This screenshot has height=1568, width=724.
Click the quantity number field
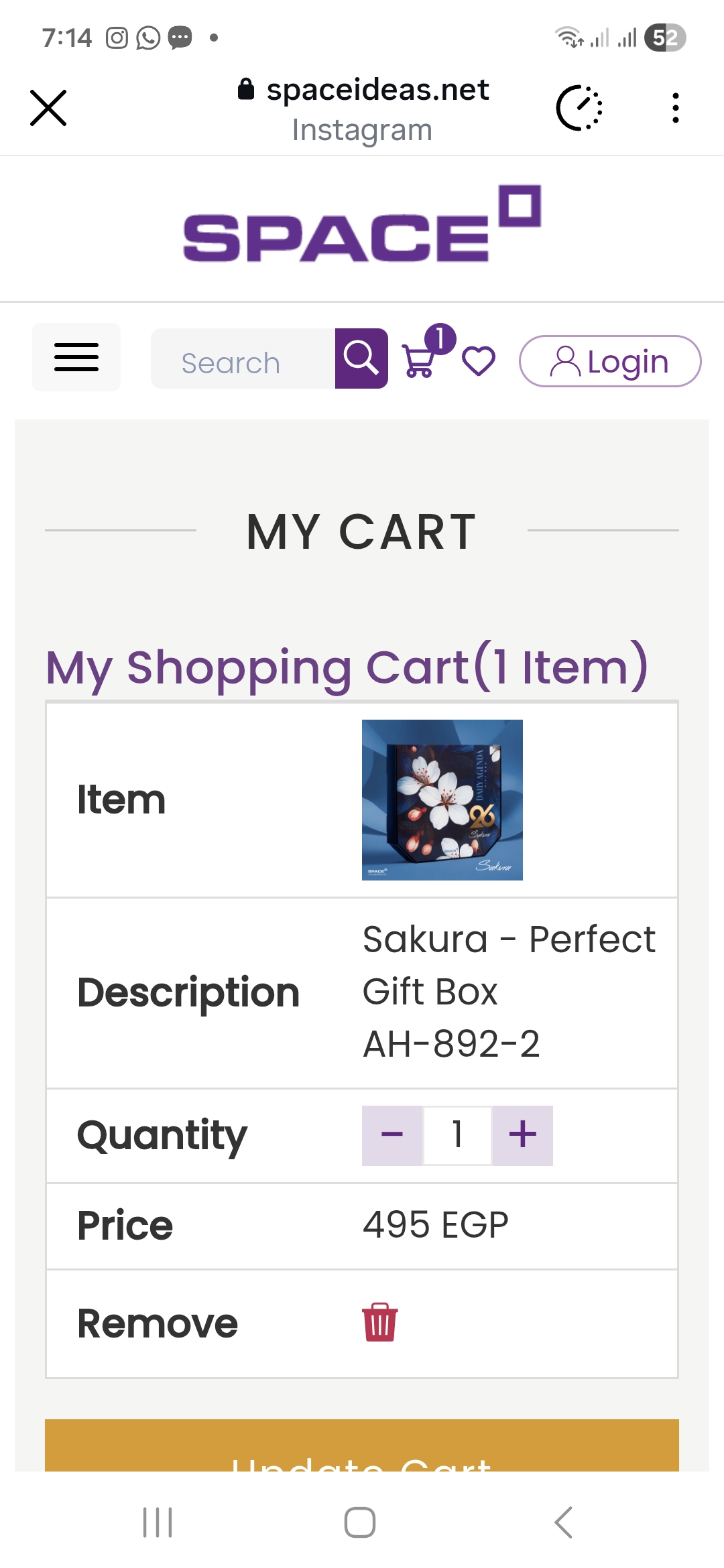(x=458, y=1135)
